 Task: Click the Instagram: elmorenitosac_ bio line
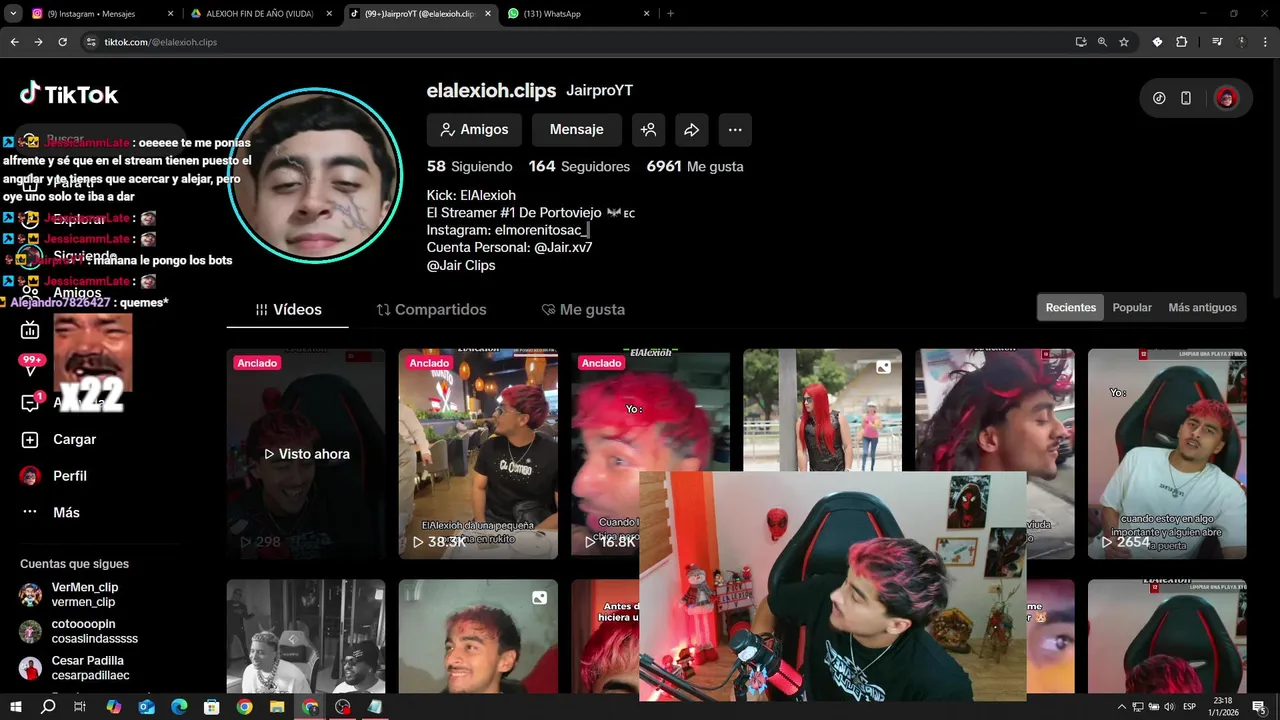tap(507, 230)
